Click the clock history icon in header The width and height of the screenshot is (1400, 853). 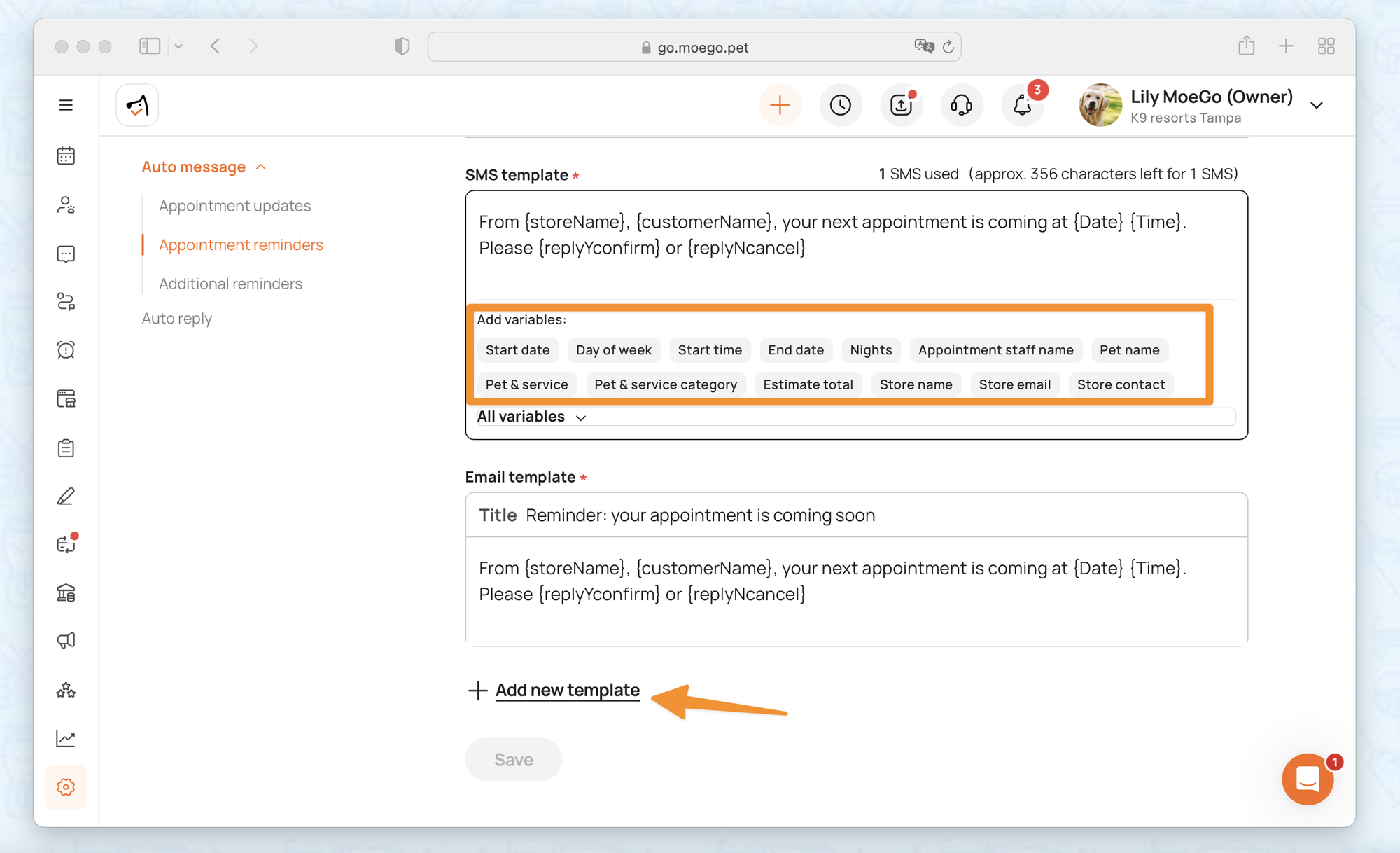[840, 105]
